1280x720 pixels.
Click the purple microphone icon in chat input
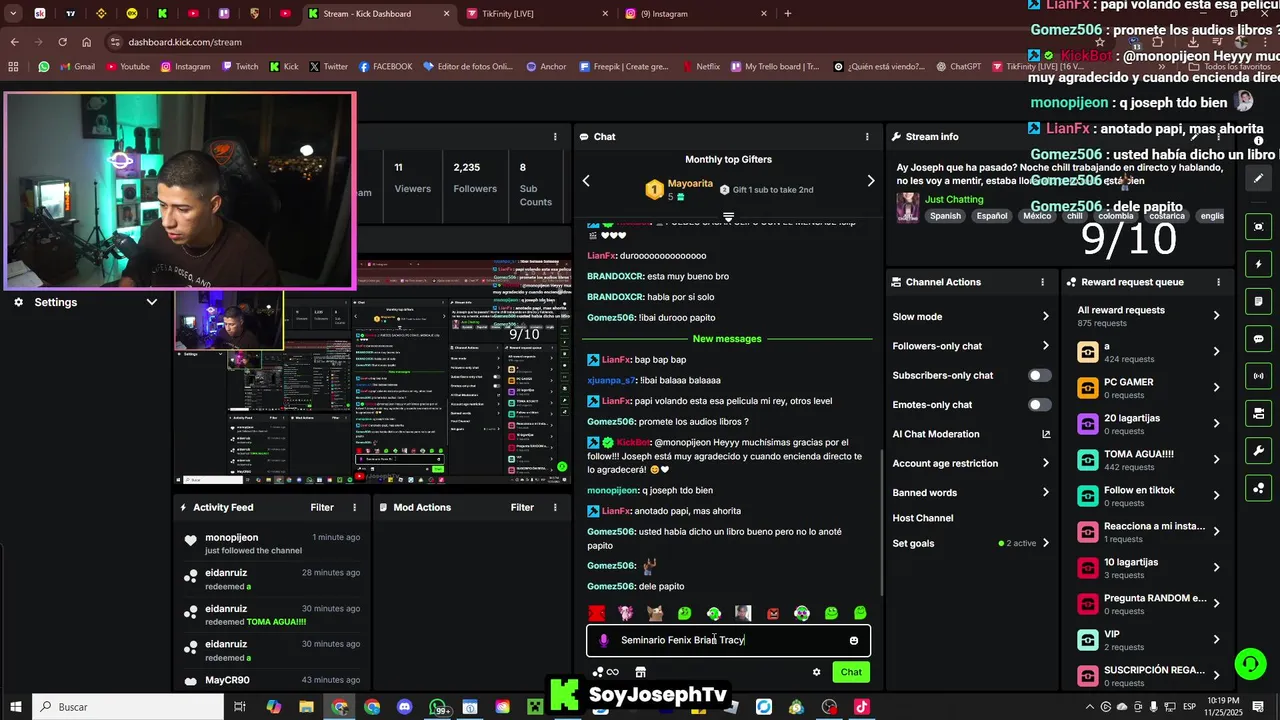(x=603, y=640)
